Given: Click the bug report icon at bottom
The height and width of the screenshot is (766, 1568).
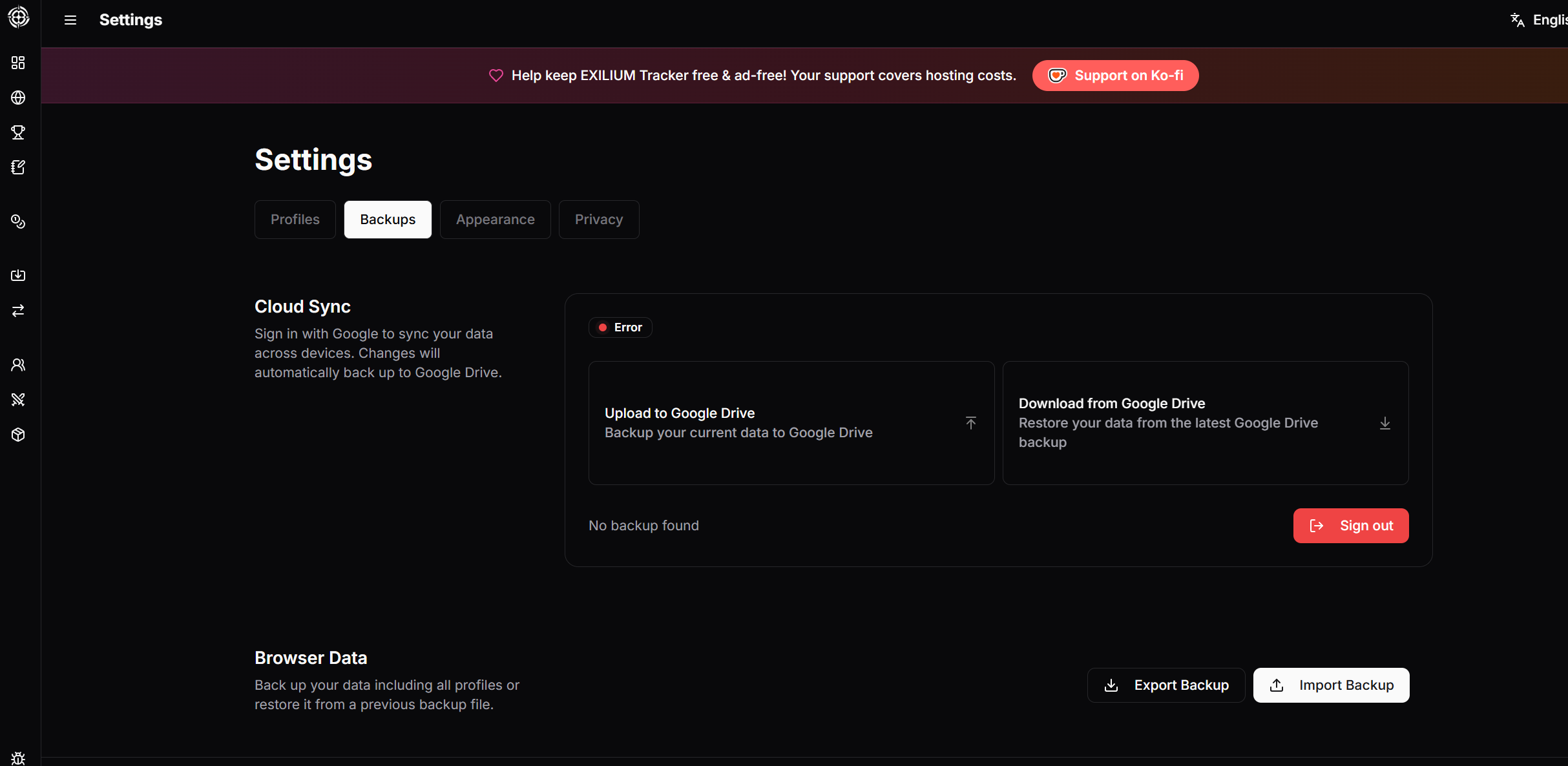Looking at the screenshot, I should [x=18, y=758].
